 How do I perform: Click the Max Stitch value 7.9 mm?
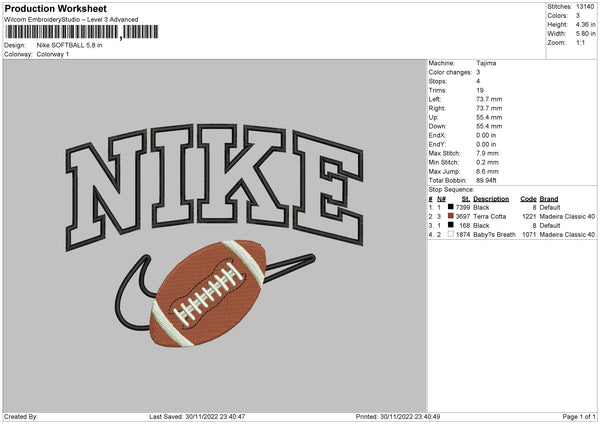tap(487, 153)
